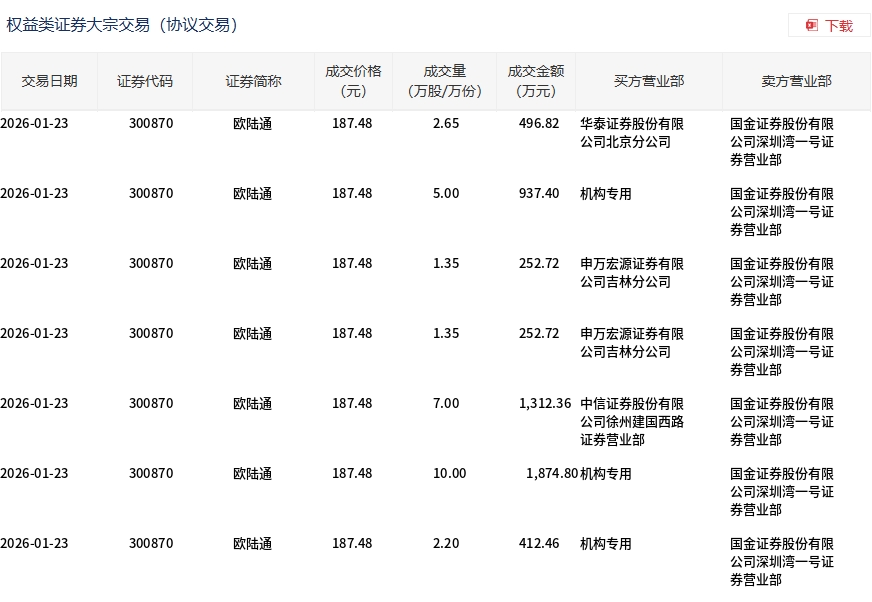Click the volume 5.00 cell

446,194
